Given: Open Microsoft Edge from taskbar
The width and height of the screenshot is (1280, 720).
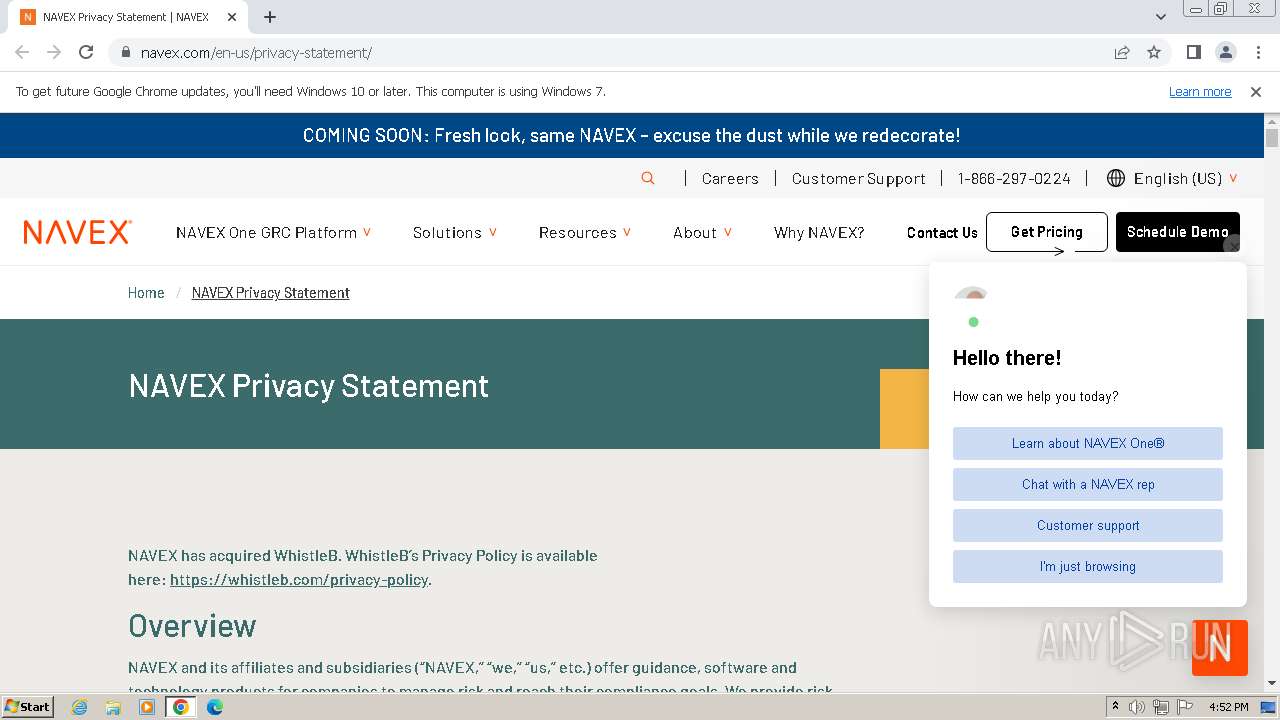Looking at the screenshot, I should [x=215, y=707].
